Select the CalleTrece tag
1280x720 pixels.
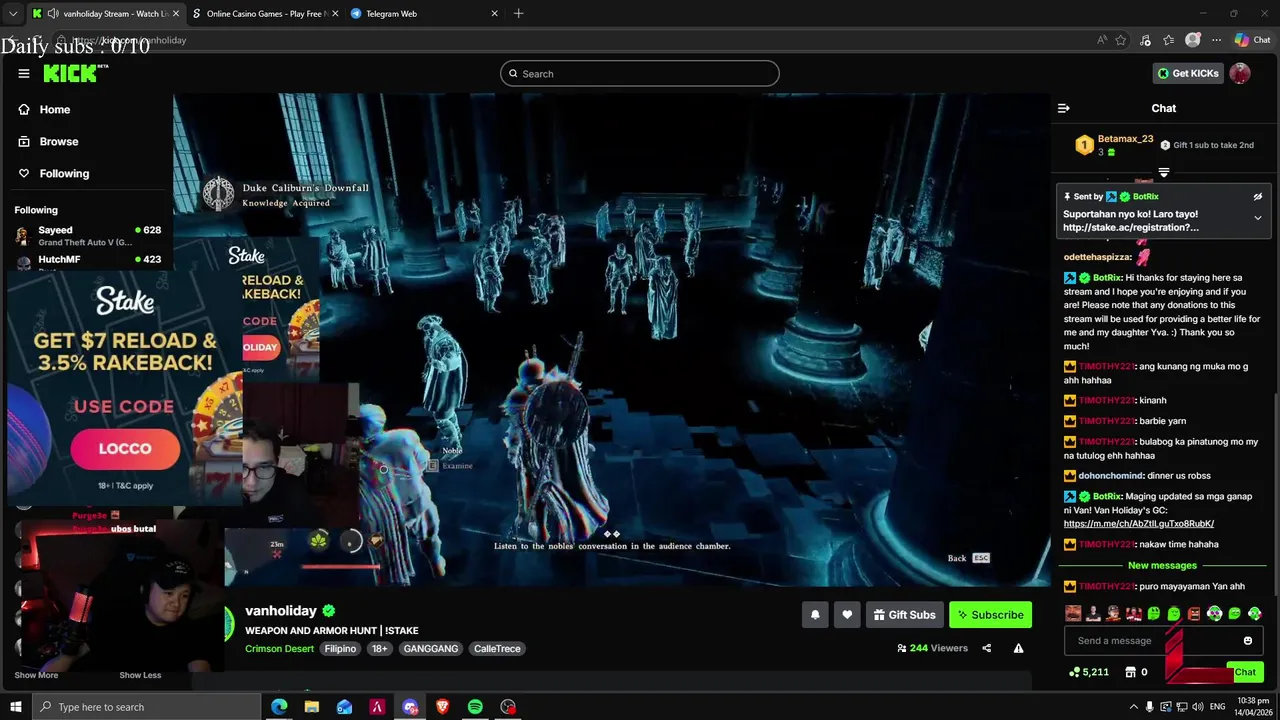[497, 649]
